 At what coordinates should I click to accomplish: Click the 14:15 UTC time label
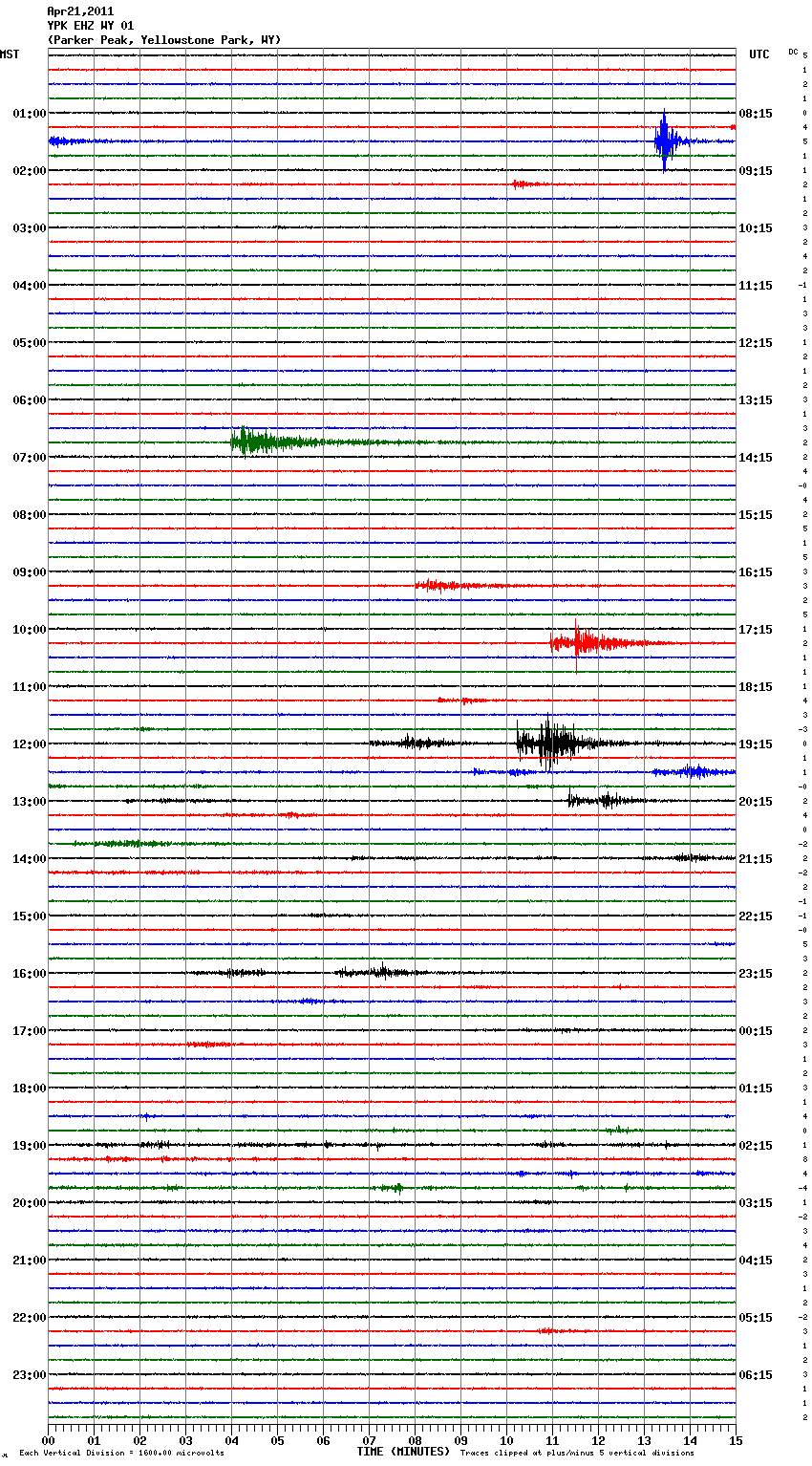point(756,458)
